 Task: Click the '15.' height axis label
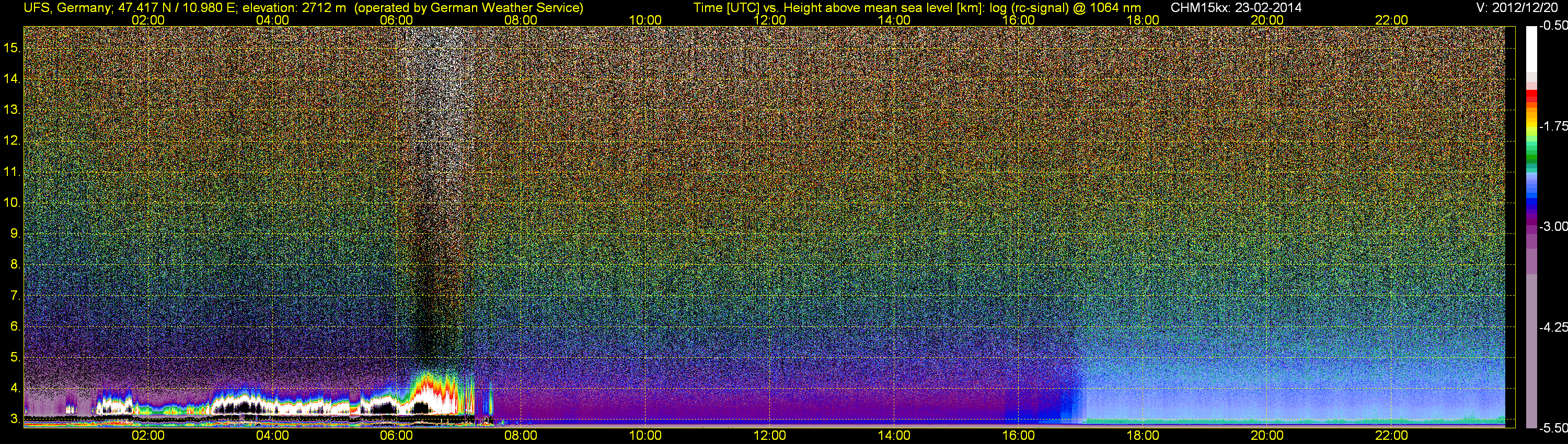coord(12,48)
